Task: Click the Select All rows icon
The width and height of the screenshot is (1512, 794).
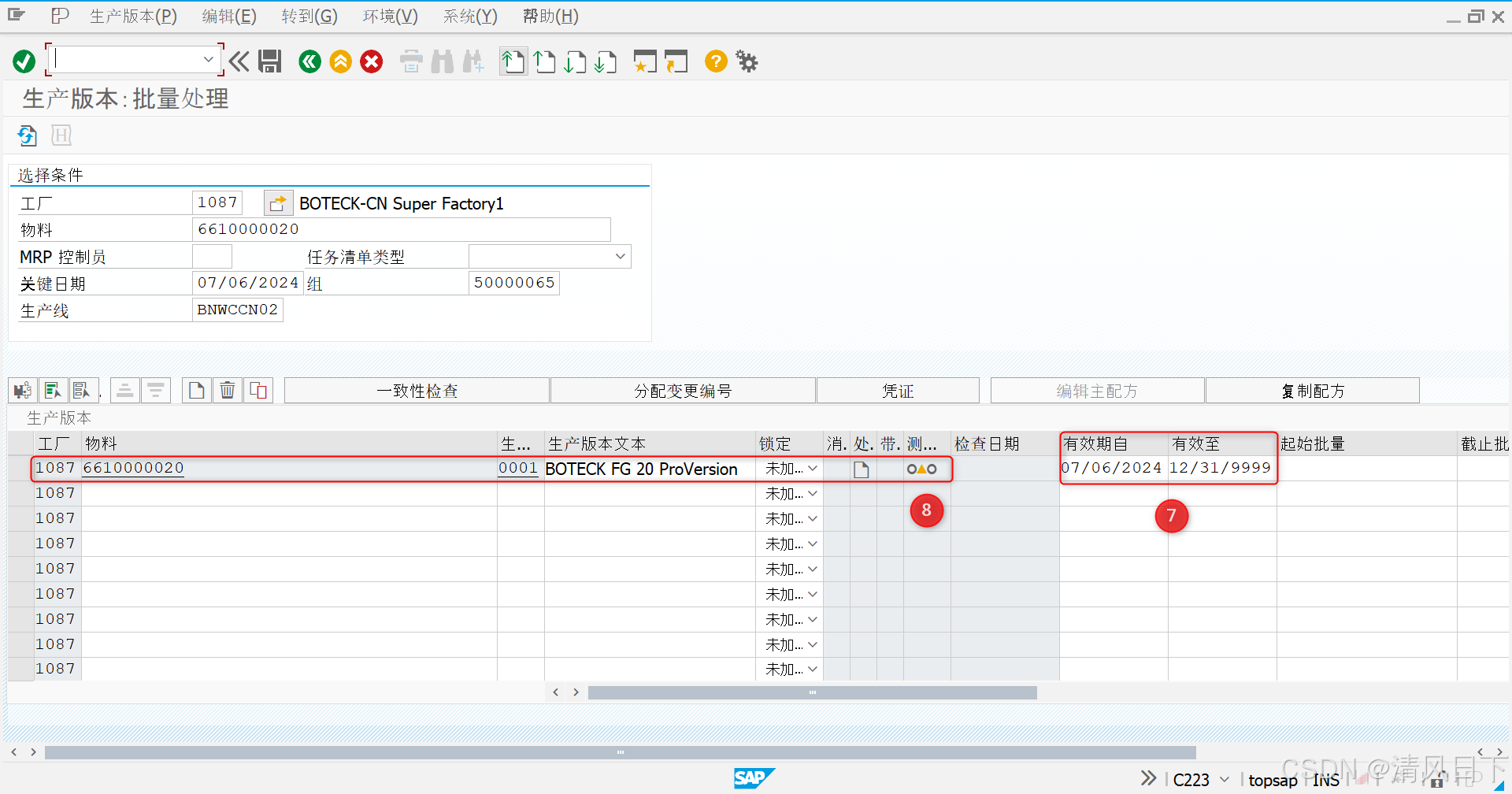Action: tap(52, 390)
